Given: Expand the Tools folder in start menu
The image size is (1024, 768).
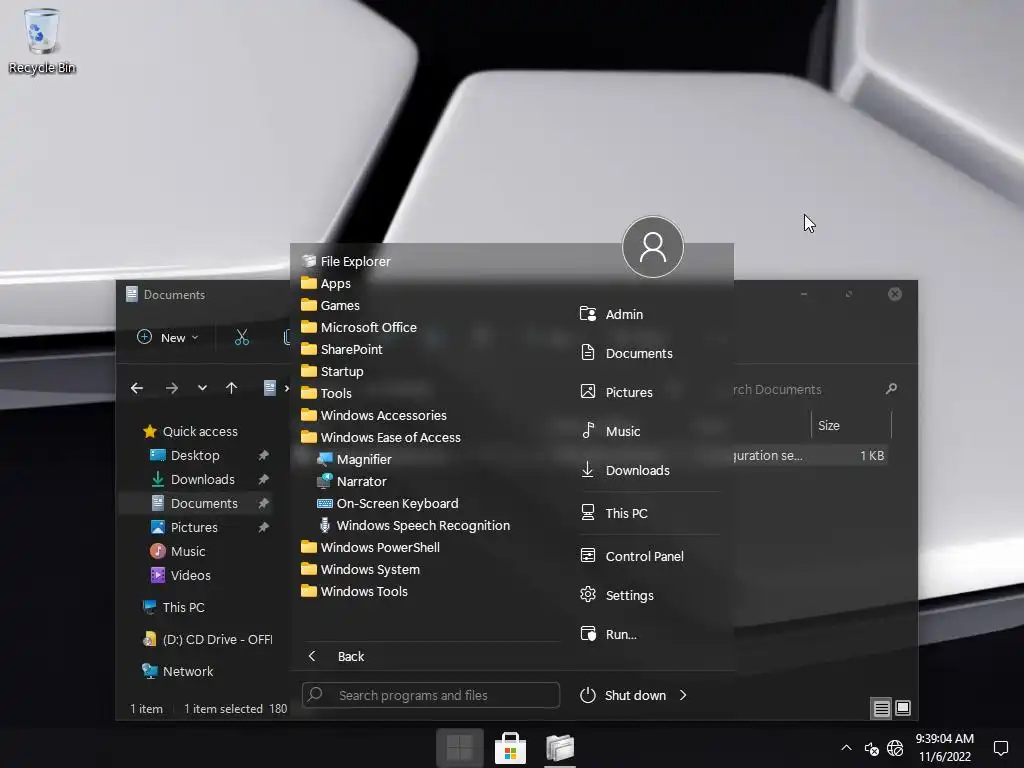Looking at the screenshot, I should click(x=327, y=393).
